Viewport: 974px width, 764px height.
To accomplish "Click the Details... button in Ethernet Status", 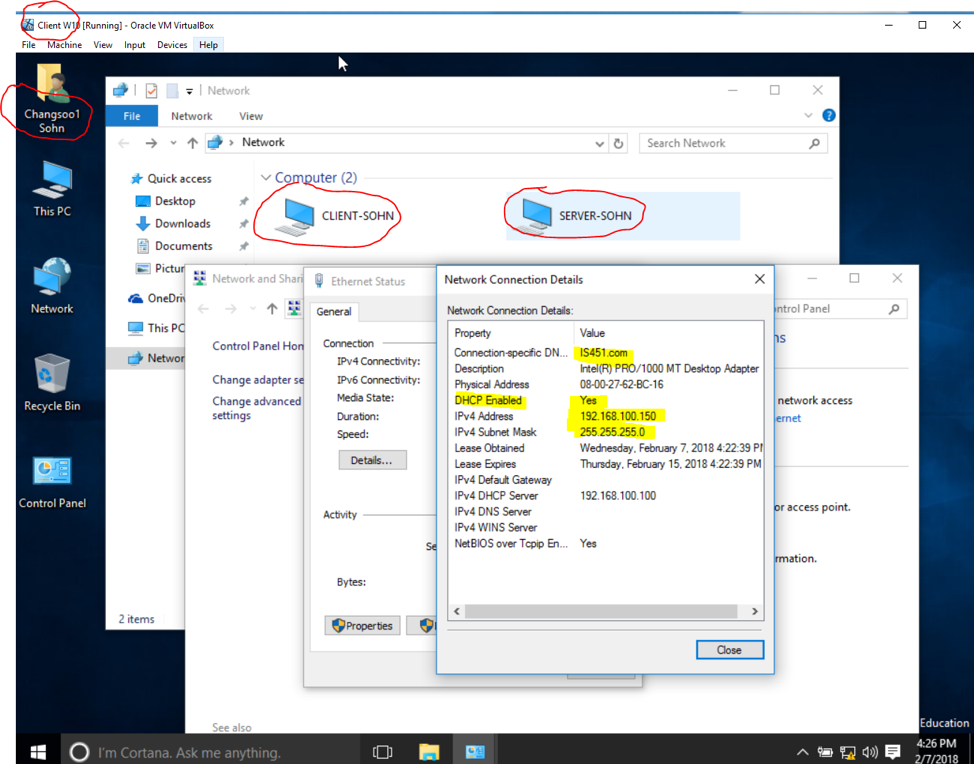I will [371, 460].
